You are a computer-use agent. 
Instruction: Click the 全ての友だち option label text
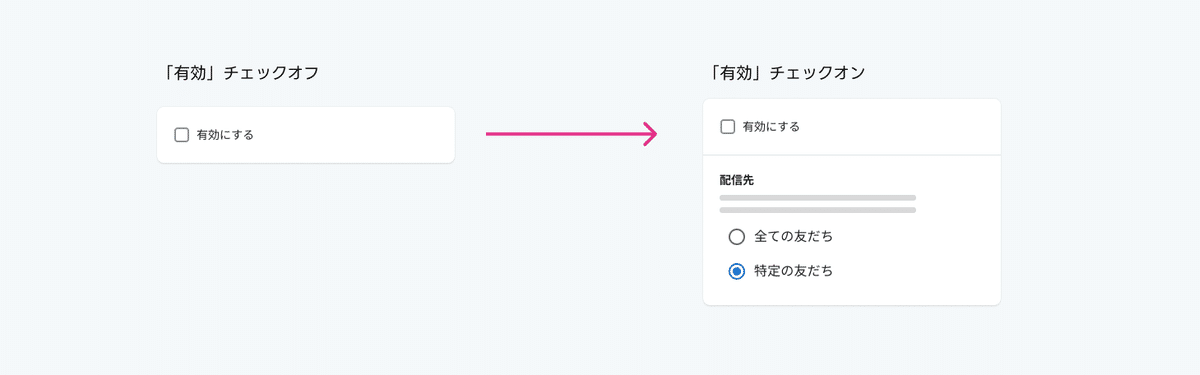(x=794, y=237)
